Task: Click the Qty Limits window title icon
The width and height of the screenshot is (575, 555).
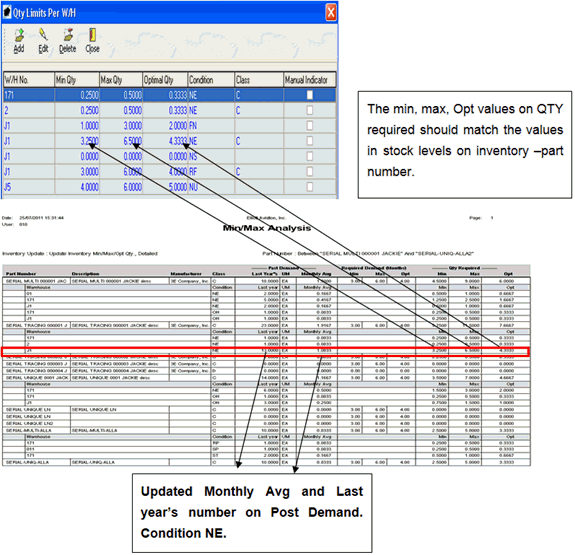Action: pyautogui.click(x=7, y=12)
